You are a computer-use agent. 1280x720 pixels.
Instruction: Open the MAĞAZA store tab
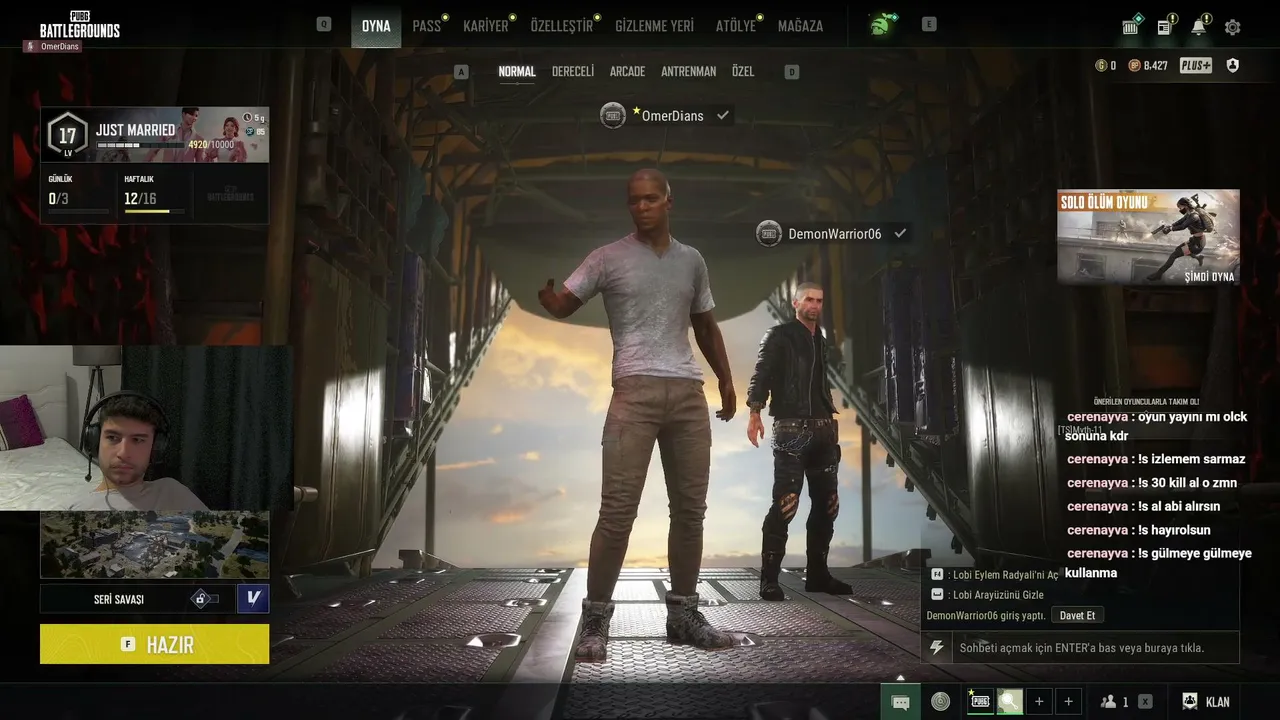(800, 26)
